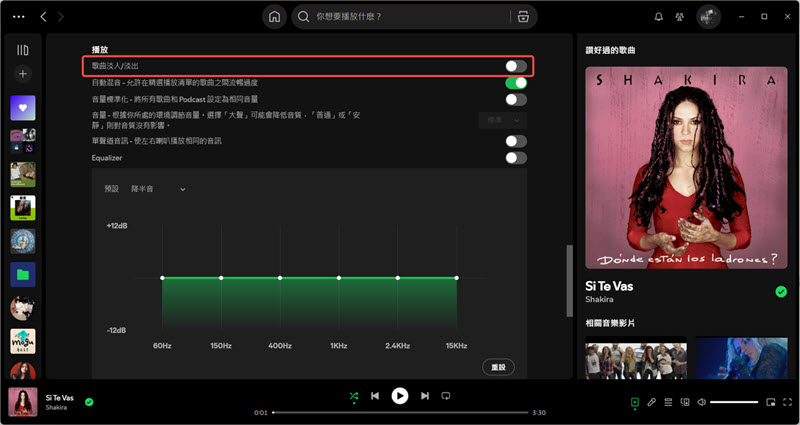Reset the equalizer with 重設 button

point(498,367)
